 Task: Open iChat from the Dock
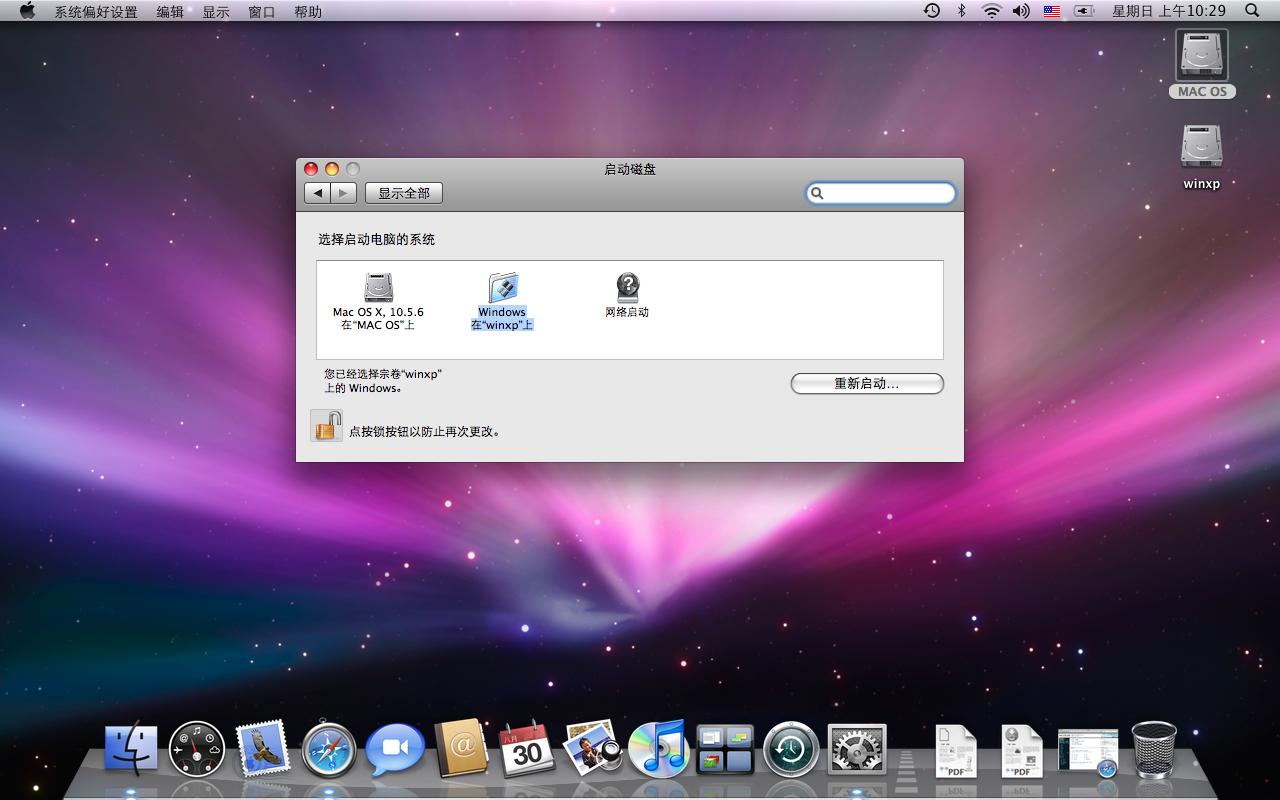(x=395, y=750)
